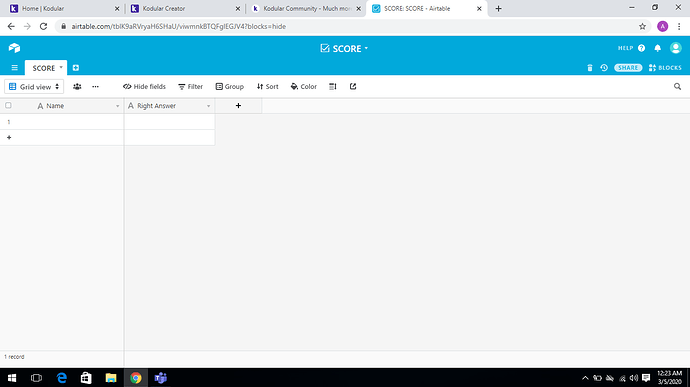Click the Airtable home logo icon
This screenshot has height=387, width=690.
tap(14, 48)
